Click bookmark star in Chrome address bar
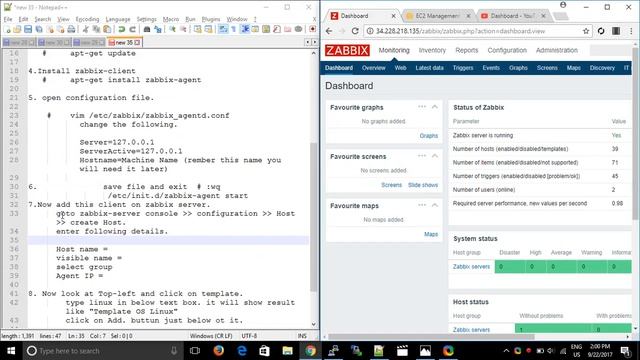Screen dimensions: 640x360 [x=586, y=31]
